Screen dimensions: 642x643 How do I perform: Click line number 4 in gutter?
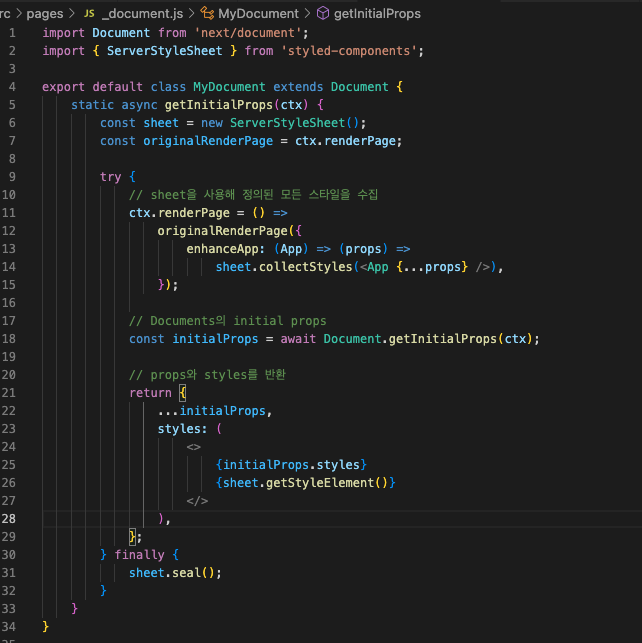12,87
